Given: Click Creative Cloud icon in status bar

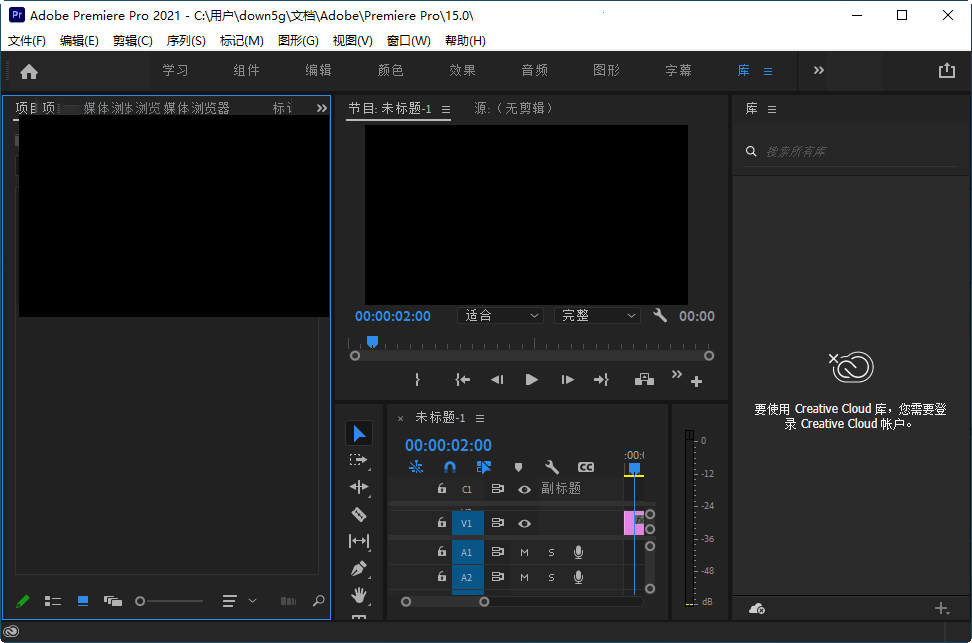Looking at the screenshot, I should click(11, 632).
